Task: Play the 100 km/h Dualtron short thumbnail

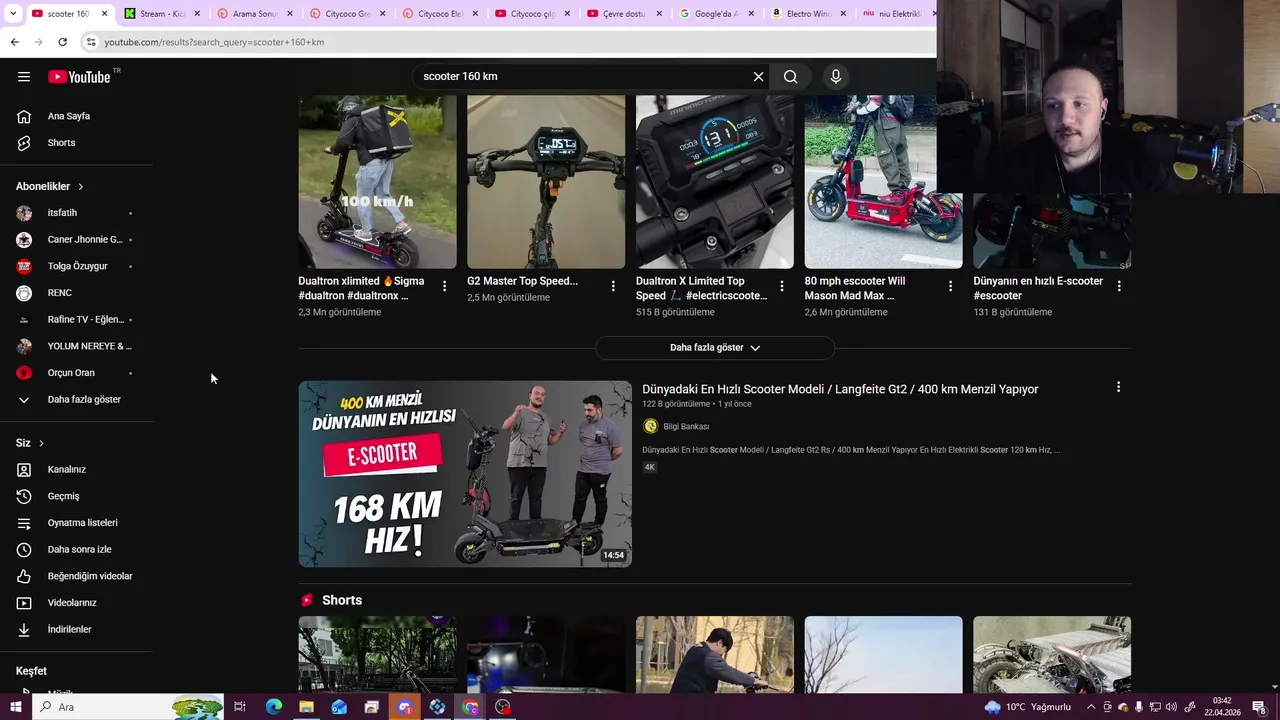Action: (377, 182)
